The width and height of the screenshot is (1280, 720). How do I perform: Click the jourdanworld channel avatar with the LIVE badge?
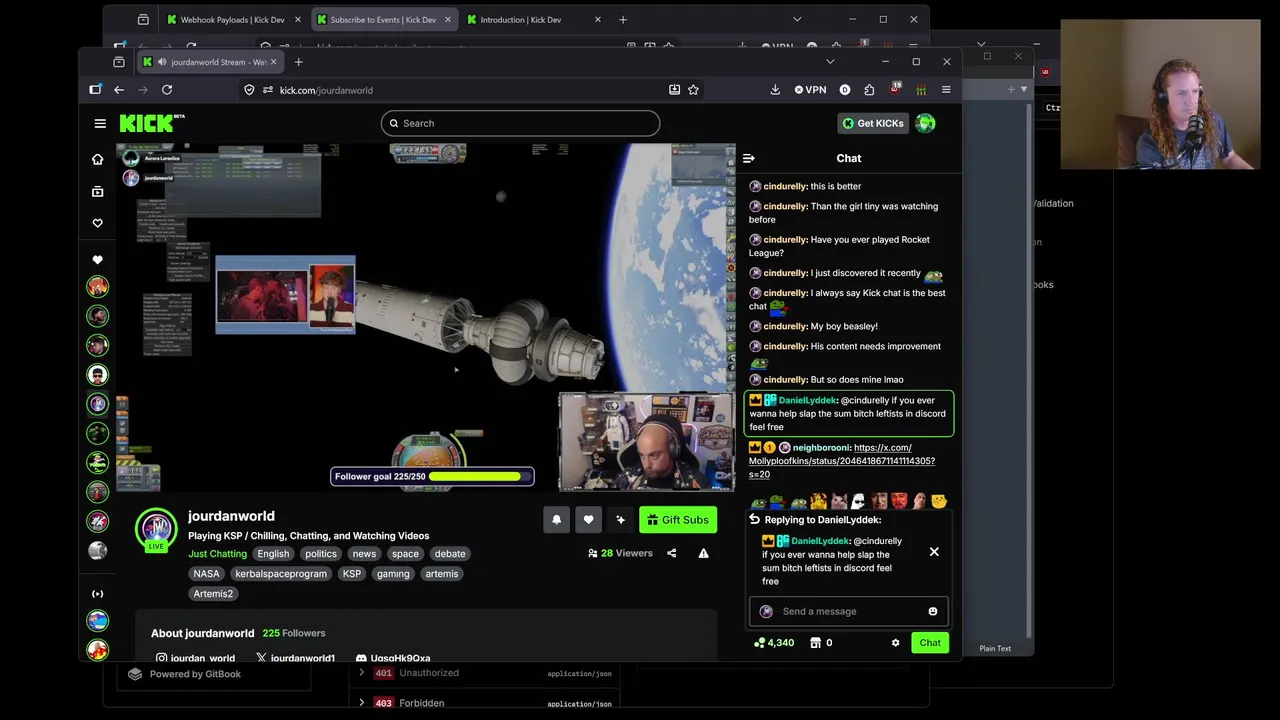coord(157,529)
